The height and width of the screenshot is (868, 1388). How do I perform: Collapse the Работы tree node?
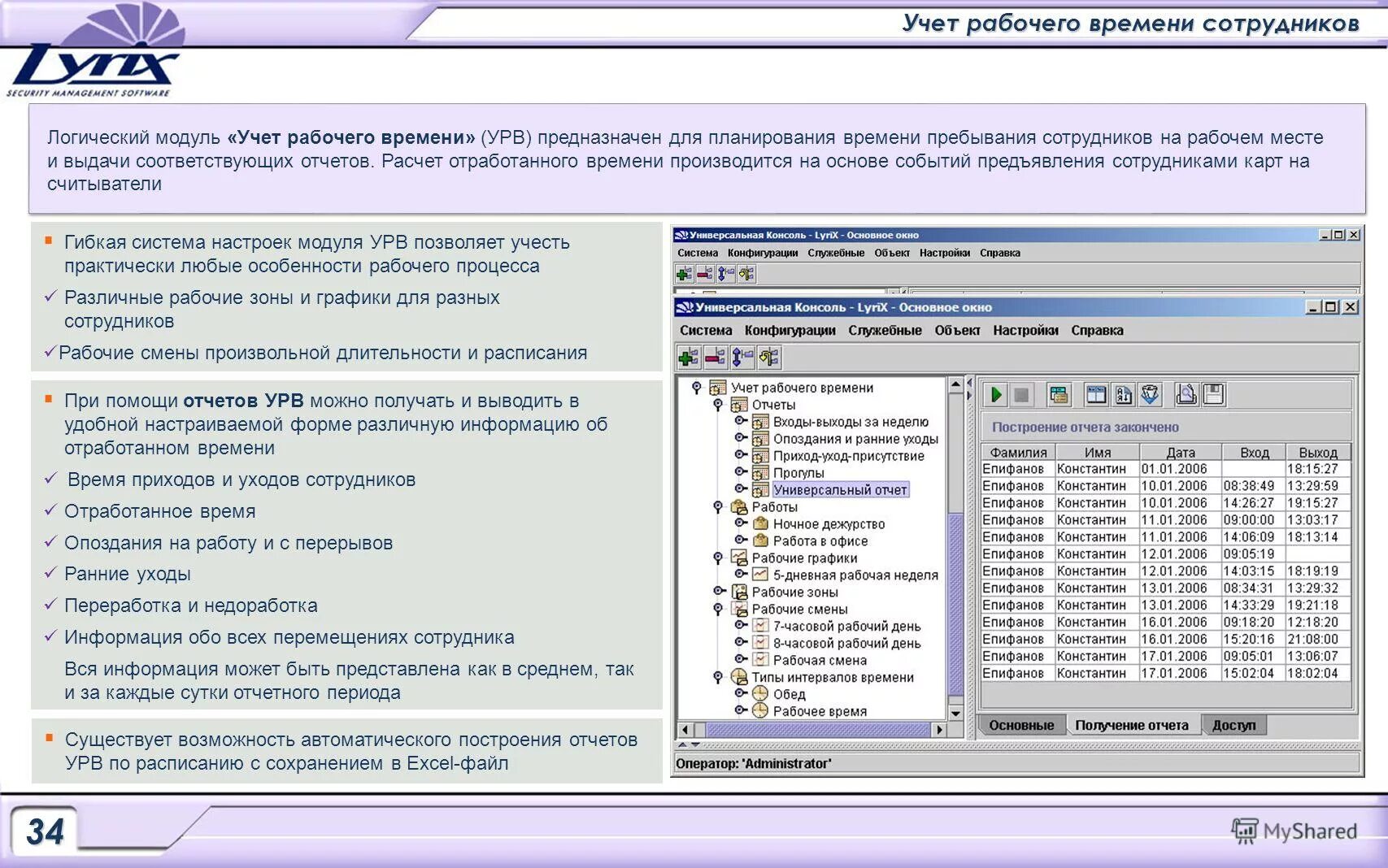coord(718,507)
